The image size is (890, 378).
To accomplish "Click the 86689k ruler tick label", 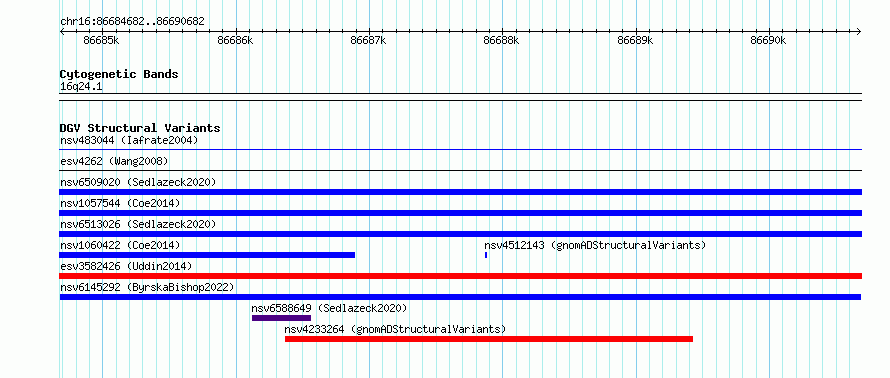I will [x=635, y=40].
